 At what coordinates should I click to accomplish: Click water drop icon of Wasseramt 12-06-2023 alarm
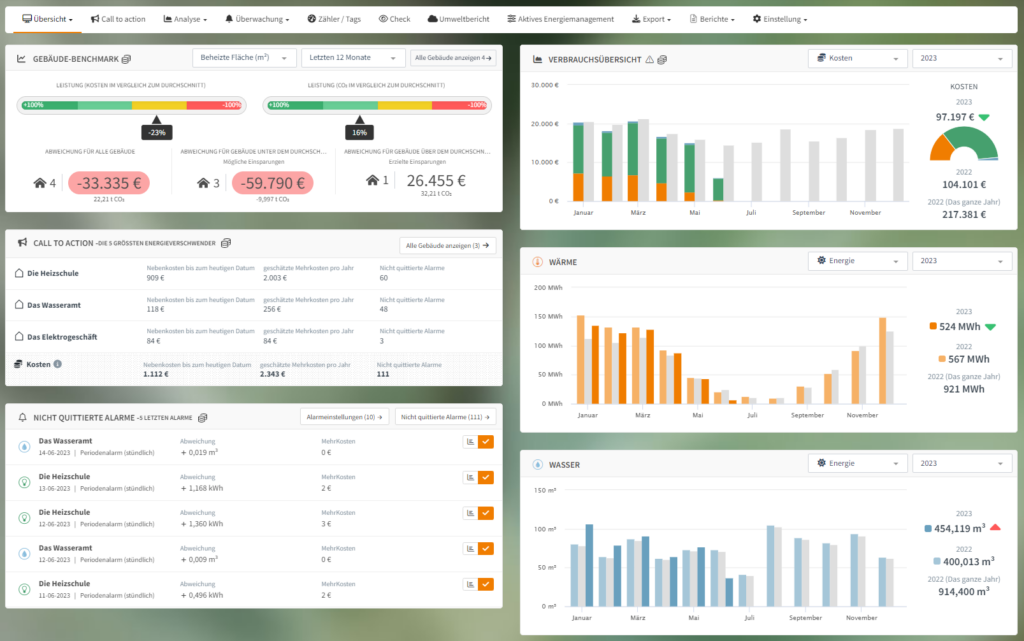[24, 554]
